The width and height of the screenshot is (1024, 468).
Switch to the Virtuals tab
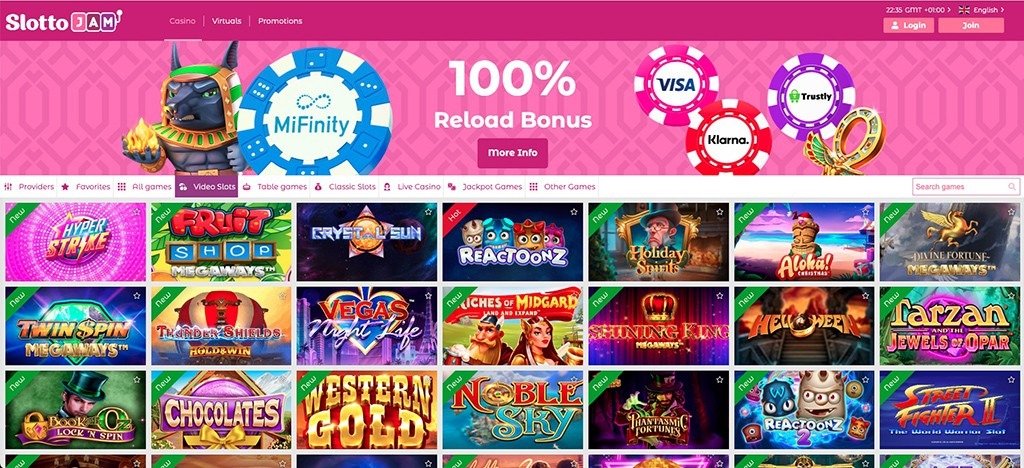tap(226, 21)
